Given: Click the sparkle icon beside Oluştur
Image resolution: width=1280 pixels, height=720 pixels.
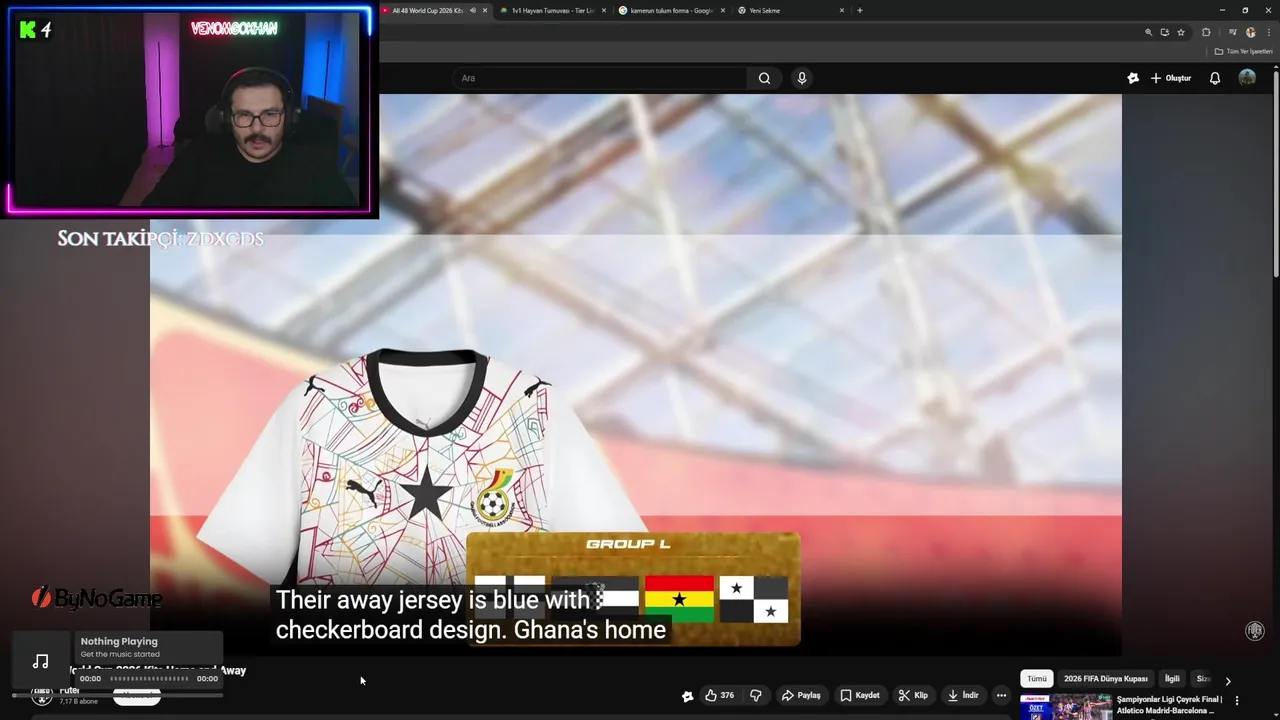Looking at the screenshot, I should coord(1133,78).
